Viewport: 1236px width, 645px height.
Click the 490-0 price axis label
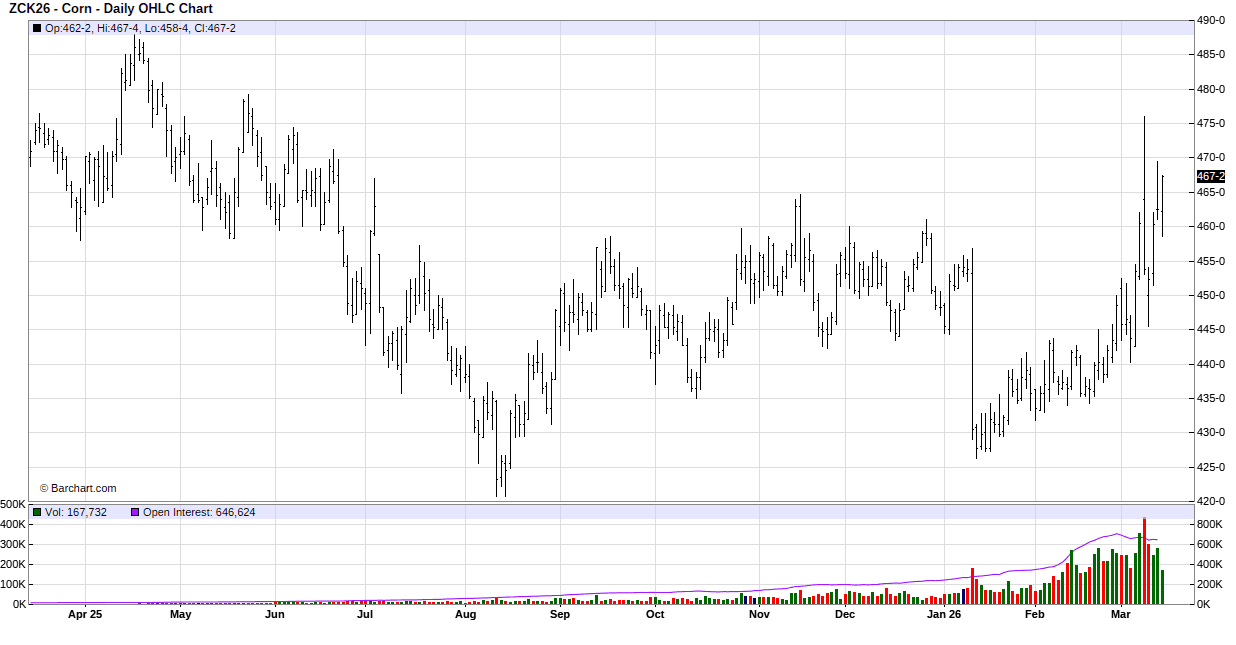(x=1211, y=20)
